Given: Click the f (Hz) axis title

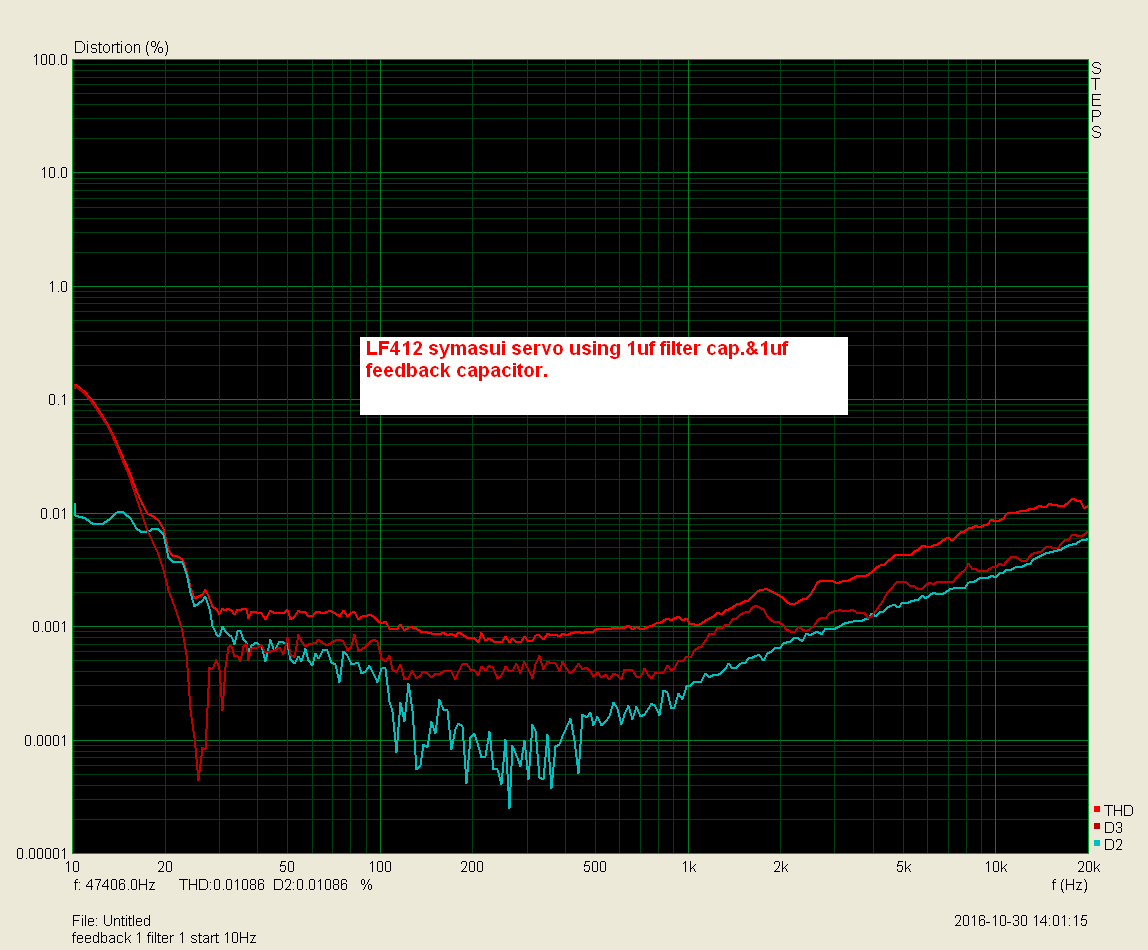Looking at the screenshot, I should (x=1070, y=885).
